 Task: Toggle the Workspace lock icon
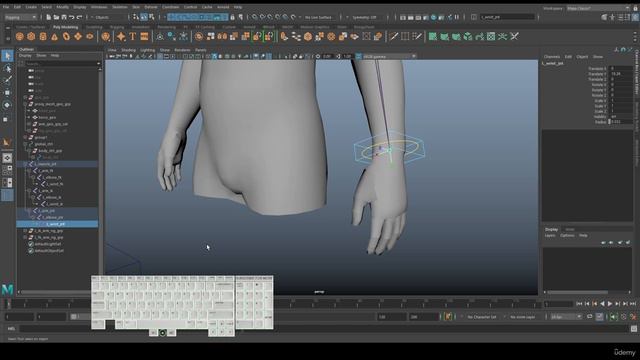coord(635,8)
